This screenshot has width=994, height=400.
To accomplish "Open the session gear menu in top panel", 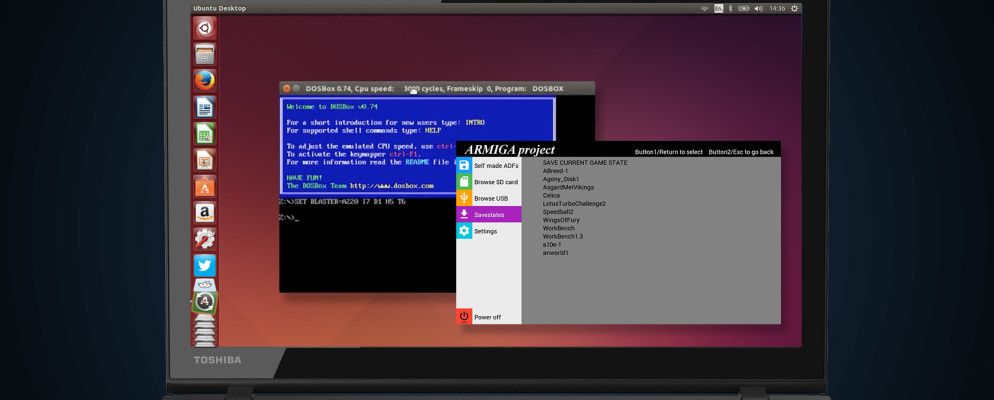I will tap(795, 8).
